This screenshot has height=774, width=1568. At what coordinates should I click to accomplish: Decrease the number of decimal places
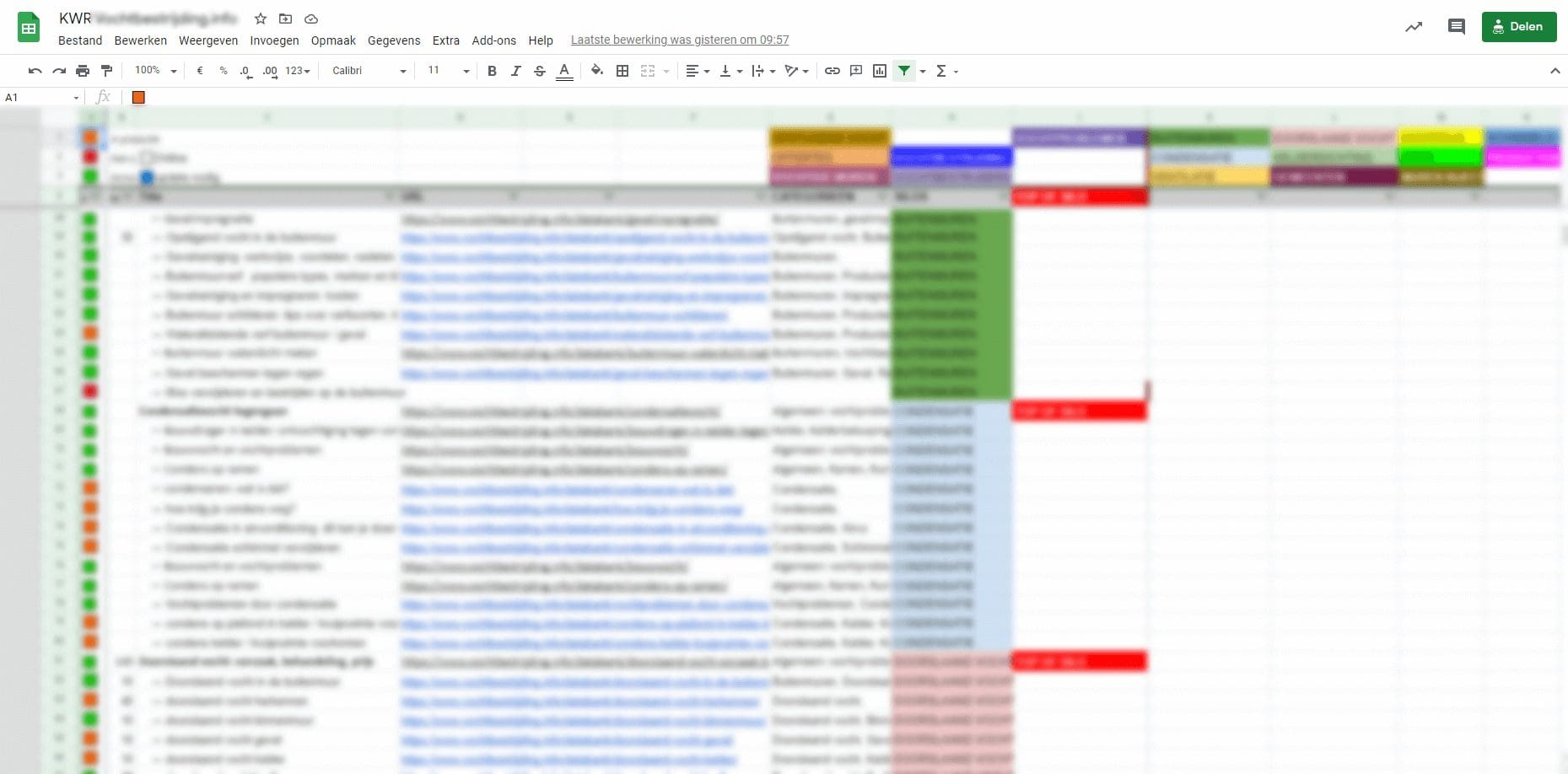click(245, 71)
